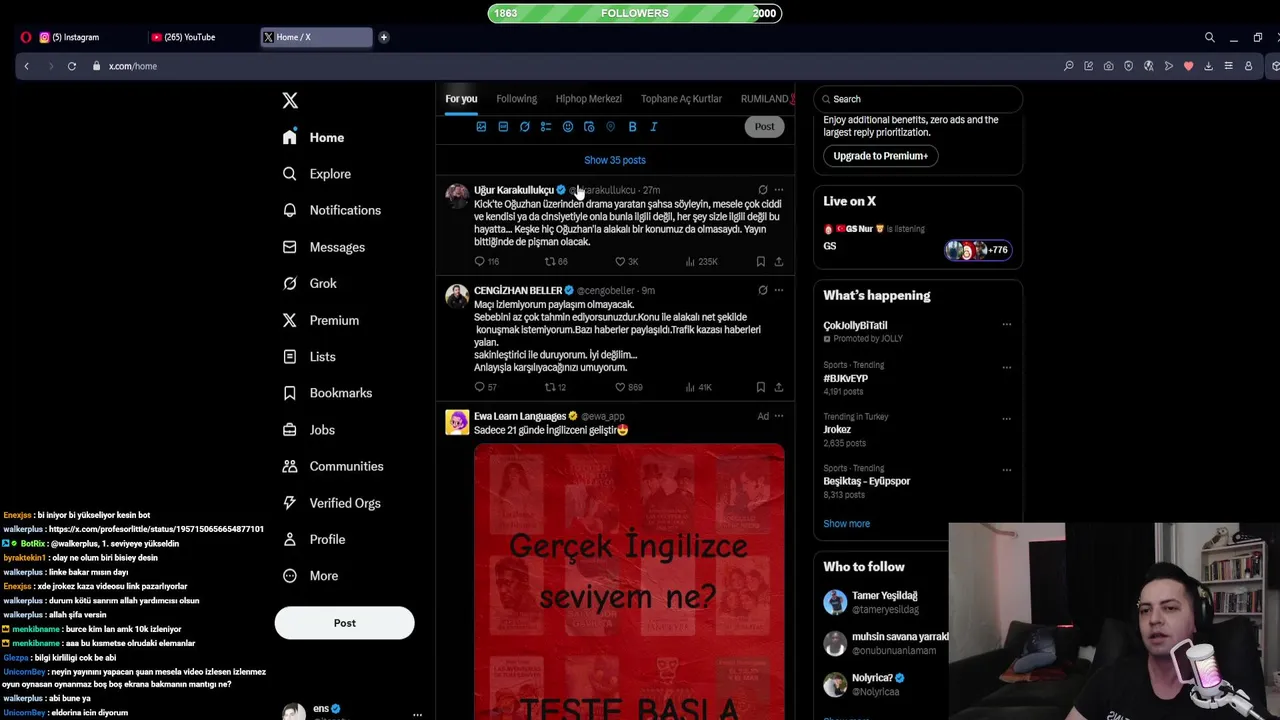Tag location in the composer toolbar
This screenshot has width=1280, height=720.
[x=610, y=127]
